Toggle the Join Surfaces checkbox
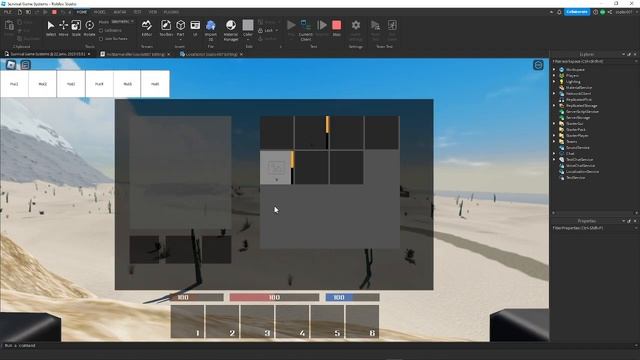The image size is (640, 360). (101, 39)
